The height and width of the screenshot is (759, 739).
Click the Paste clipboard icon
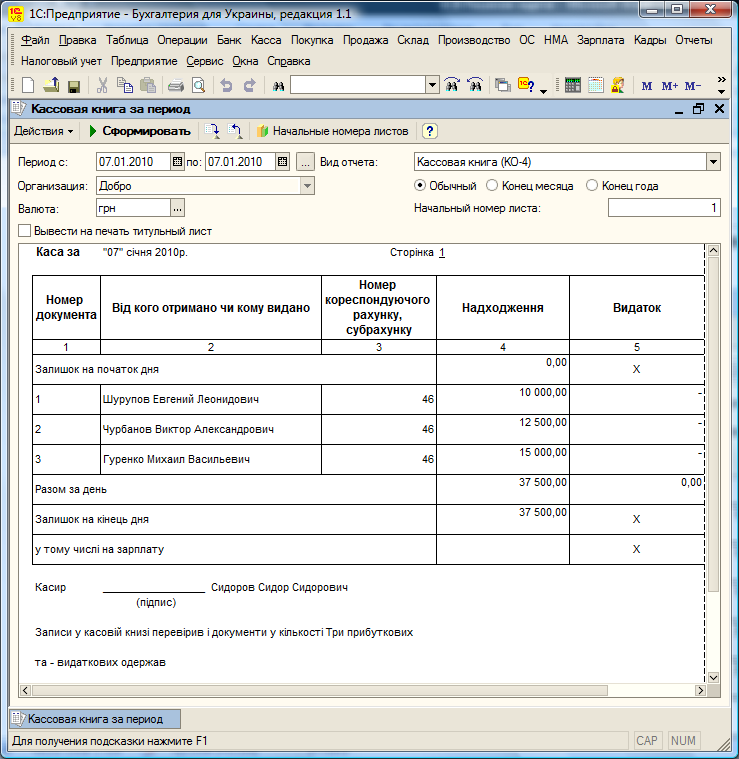[x=148, y=86]
